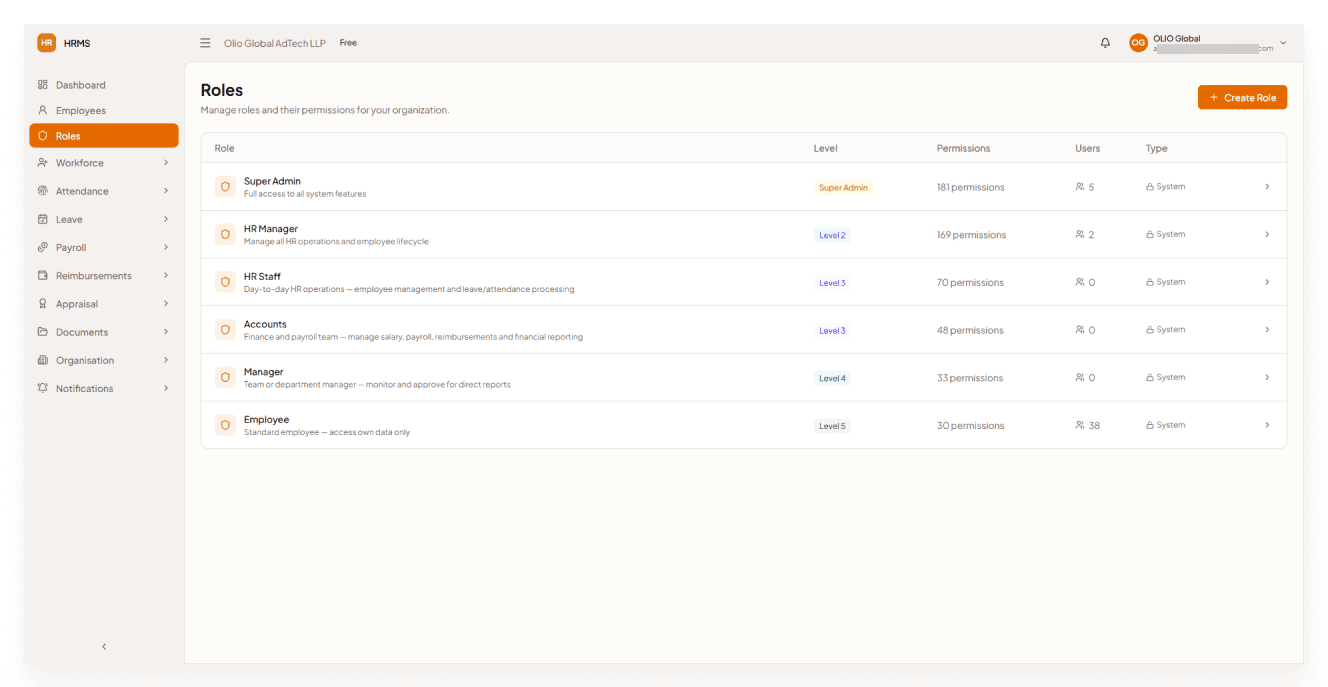Click the users icon in Super Admin row

[1080, 187]
